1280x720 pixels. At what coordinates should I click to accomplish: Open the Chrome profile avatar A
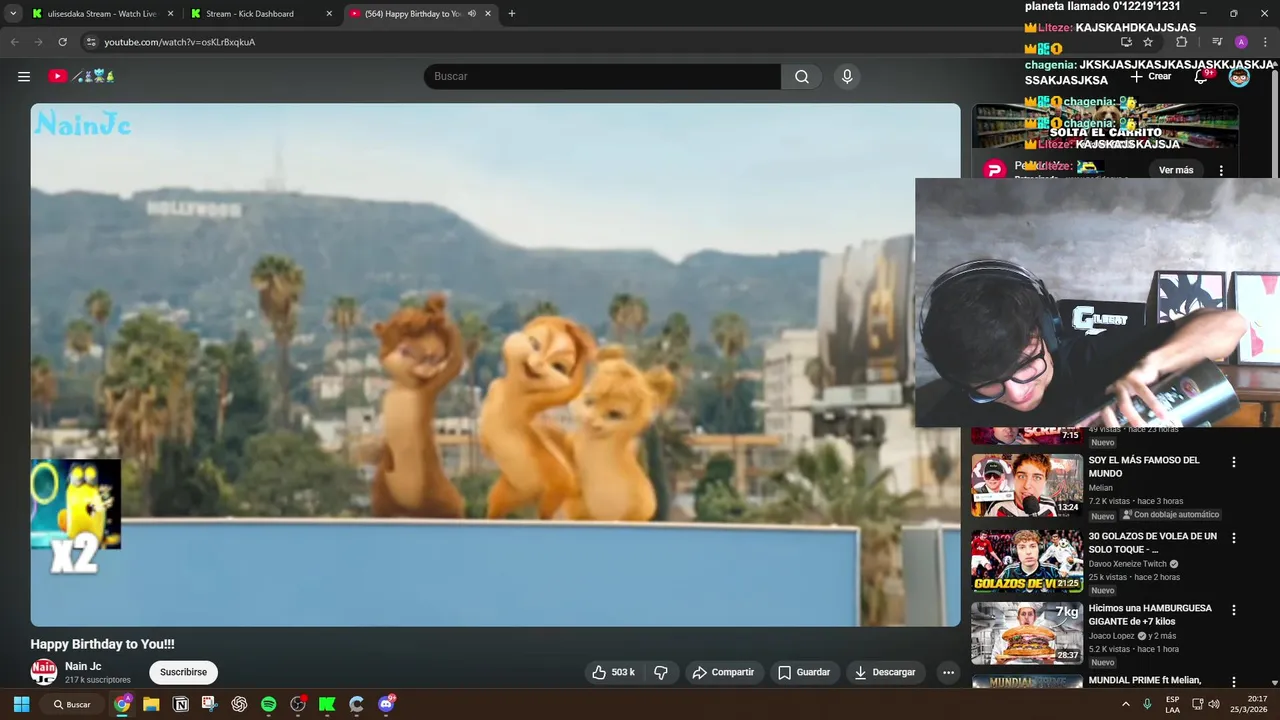tap(1241, 42)
